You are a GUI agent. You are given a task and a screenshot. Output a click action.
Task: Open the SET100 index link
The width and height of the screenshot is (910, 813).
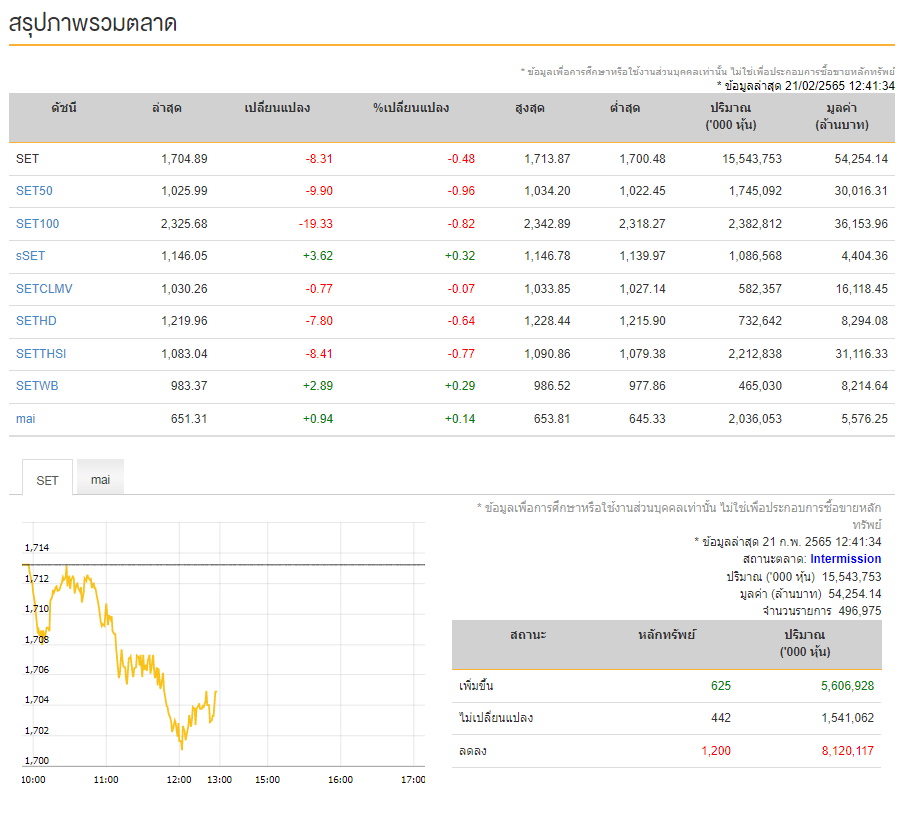coord(38,224)
